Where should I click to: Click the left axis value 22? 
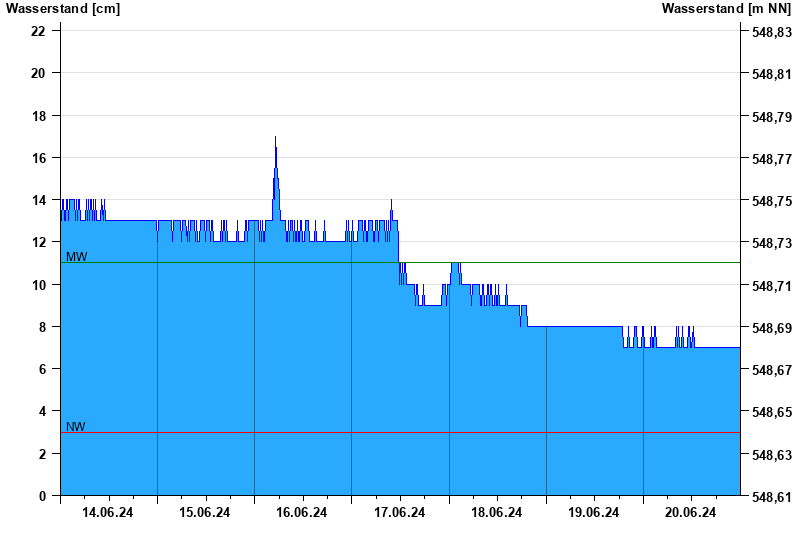tap(38, 31)
